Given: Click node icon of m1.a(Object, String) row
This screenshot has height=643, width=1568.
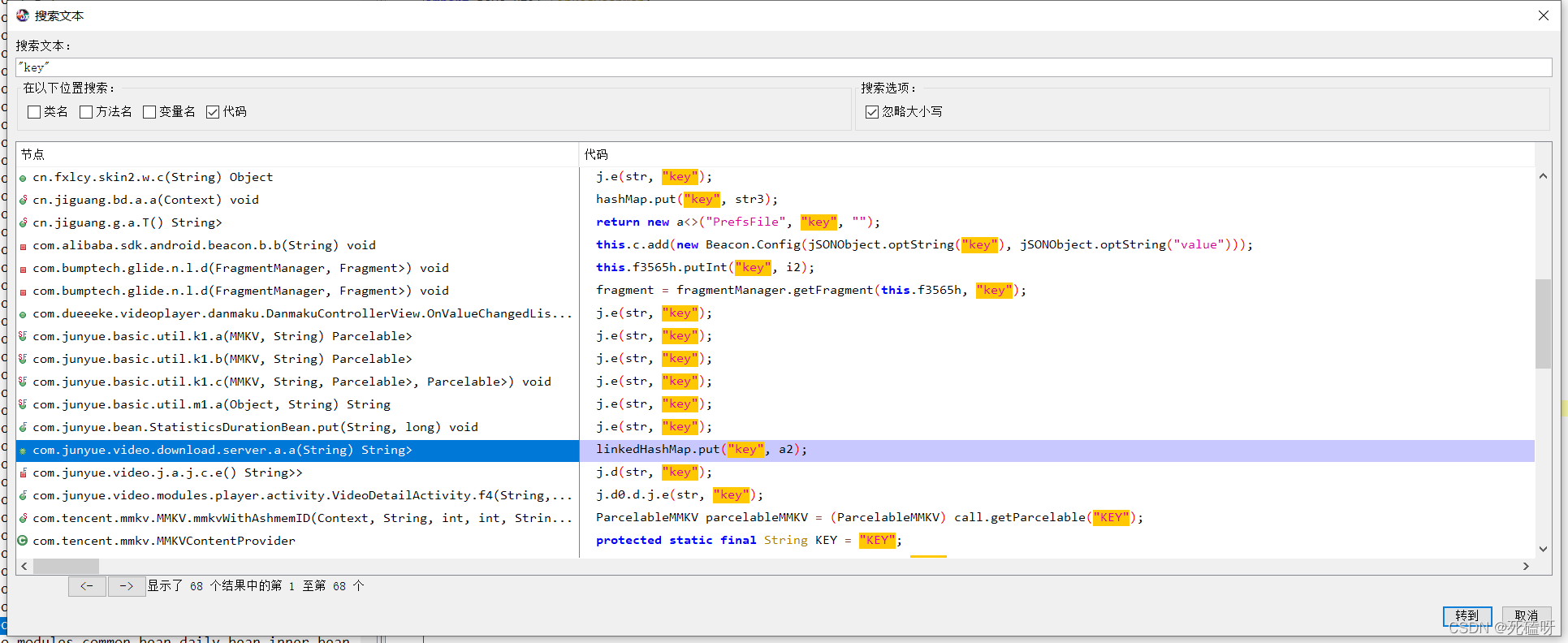Looking at the screenshot, I should tap(24, 405).
